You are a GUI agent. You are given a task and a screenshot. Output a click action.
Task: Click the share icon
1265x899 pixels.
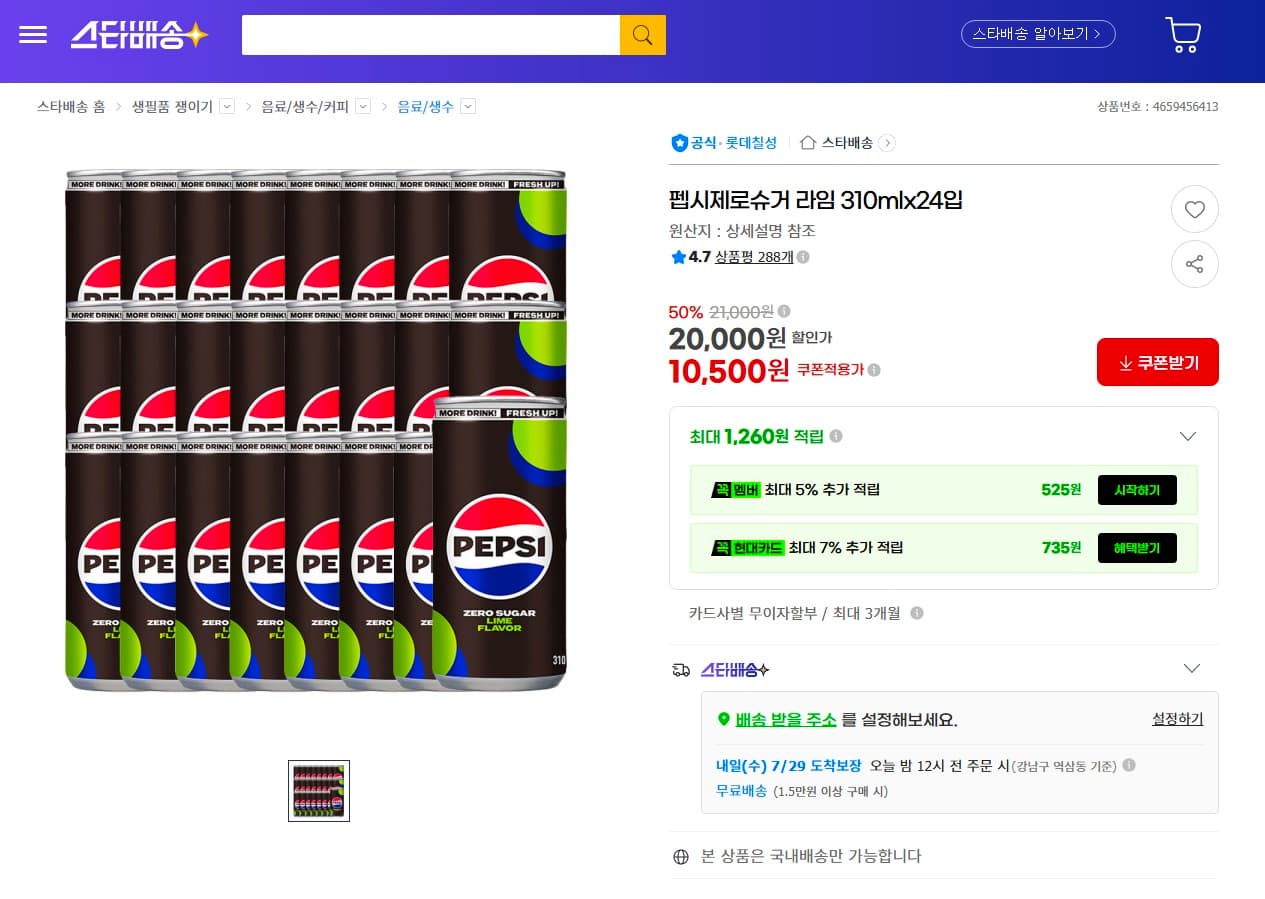pos(1194,264)
